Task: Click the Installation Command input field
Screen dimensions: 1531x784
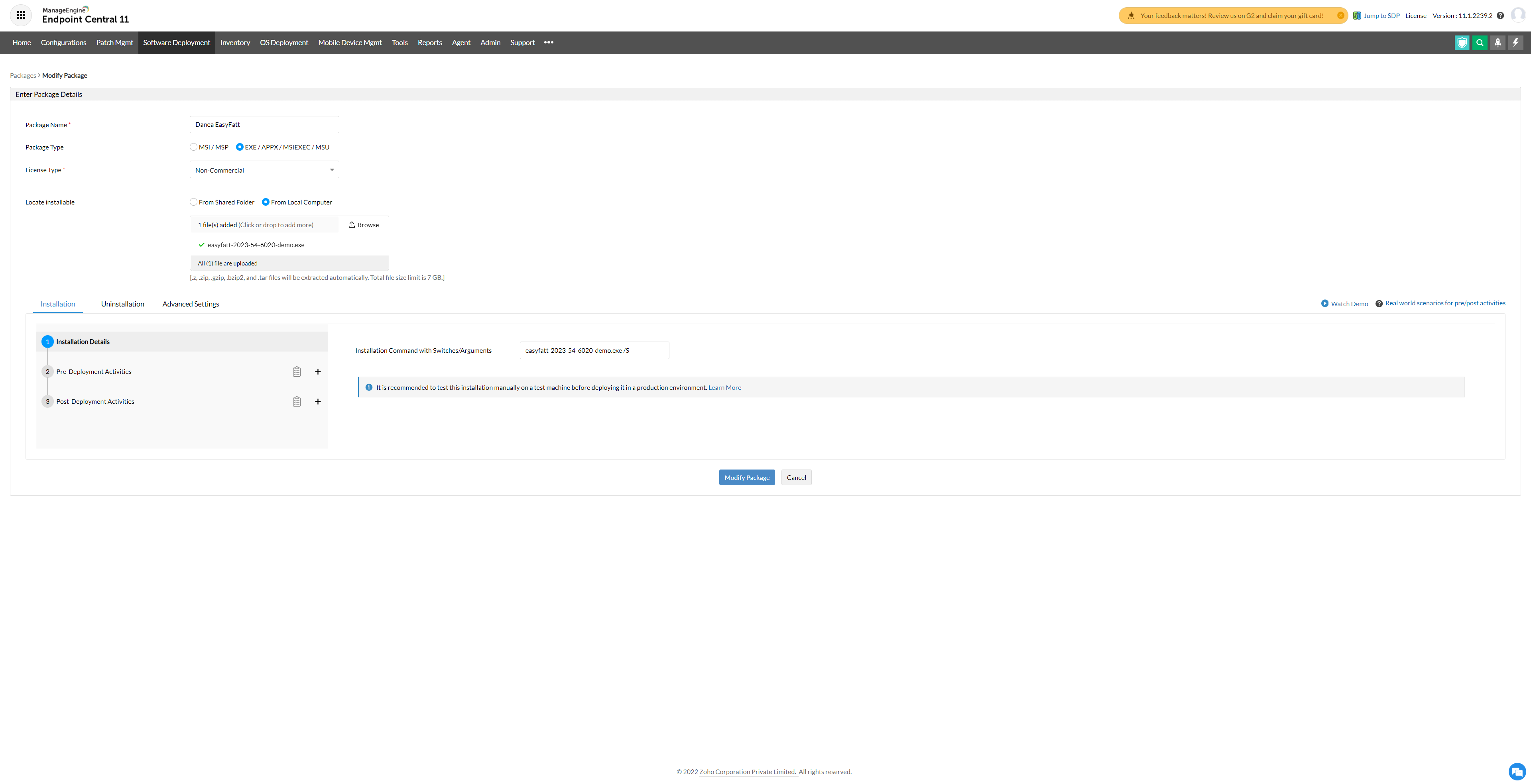Action: point(594,350)
